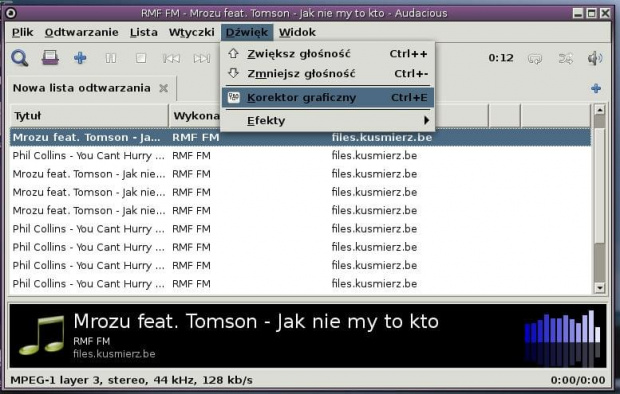Toggle repeat mode
The height and width of the screenshot is (394, 620).
[x=535, y=59]
